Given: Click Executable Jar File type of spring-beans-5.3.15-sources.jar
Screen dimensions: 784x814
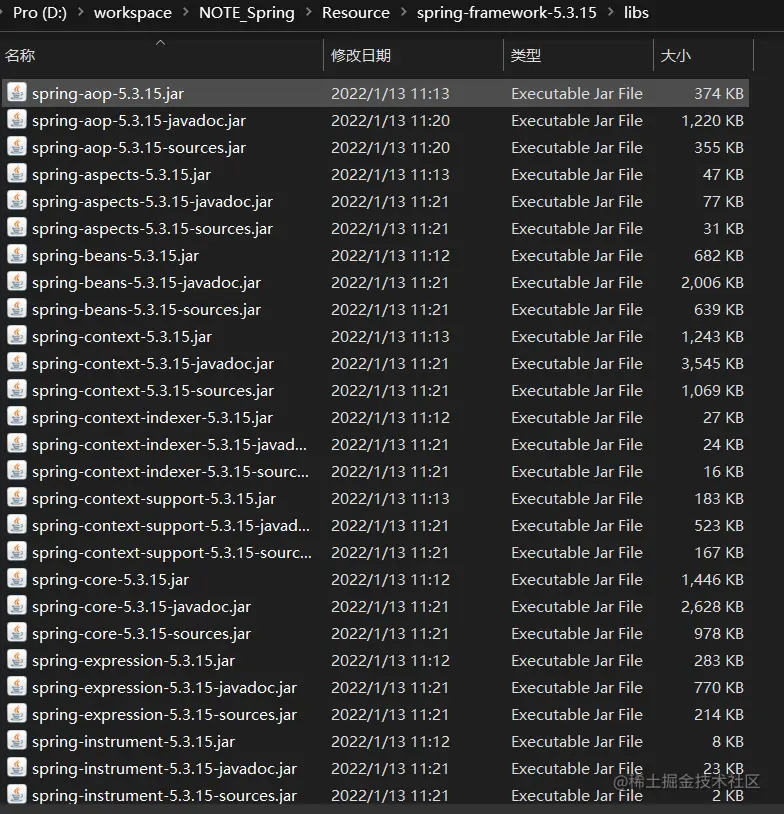Looking at the screenshot, I should (x=577, y=309).
